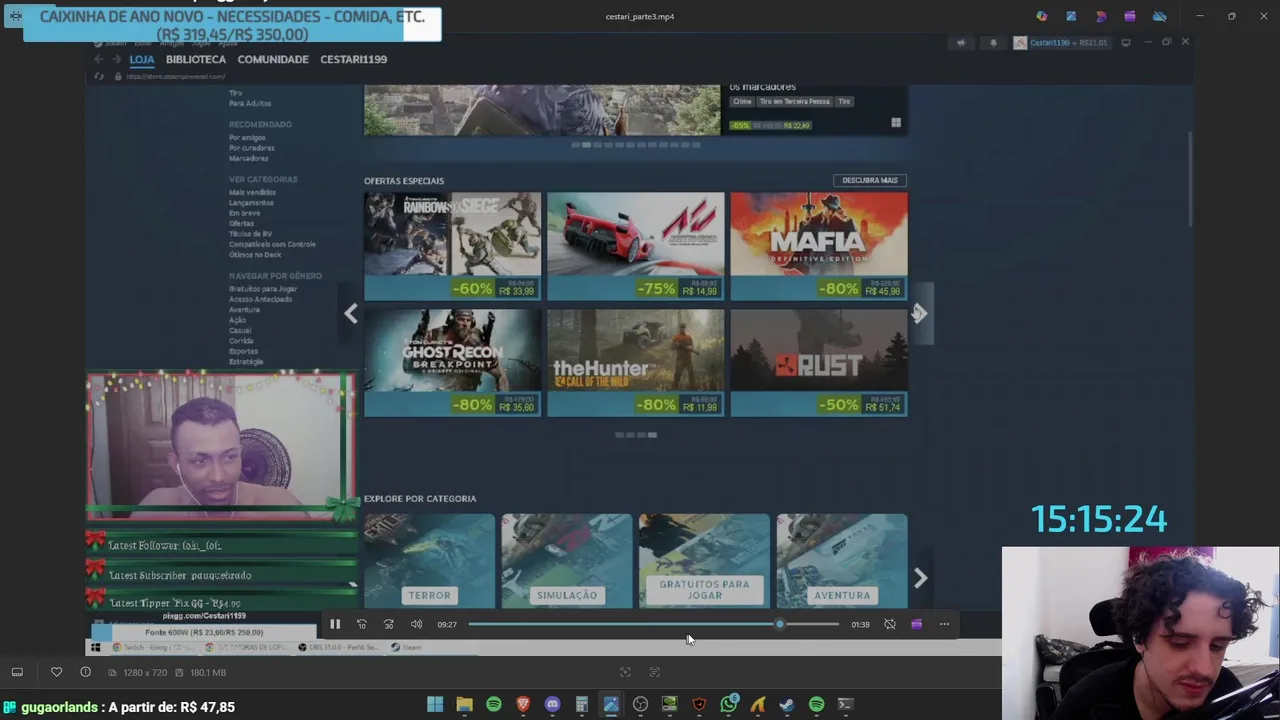Open OBS Studio from the taskbar
Viewport: 1280px width, 720px height.
[640, 704]
